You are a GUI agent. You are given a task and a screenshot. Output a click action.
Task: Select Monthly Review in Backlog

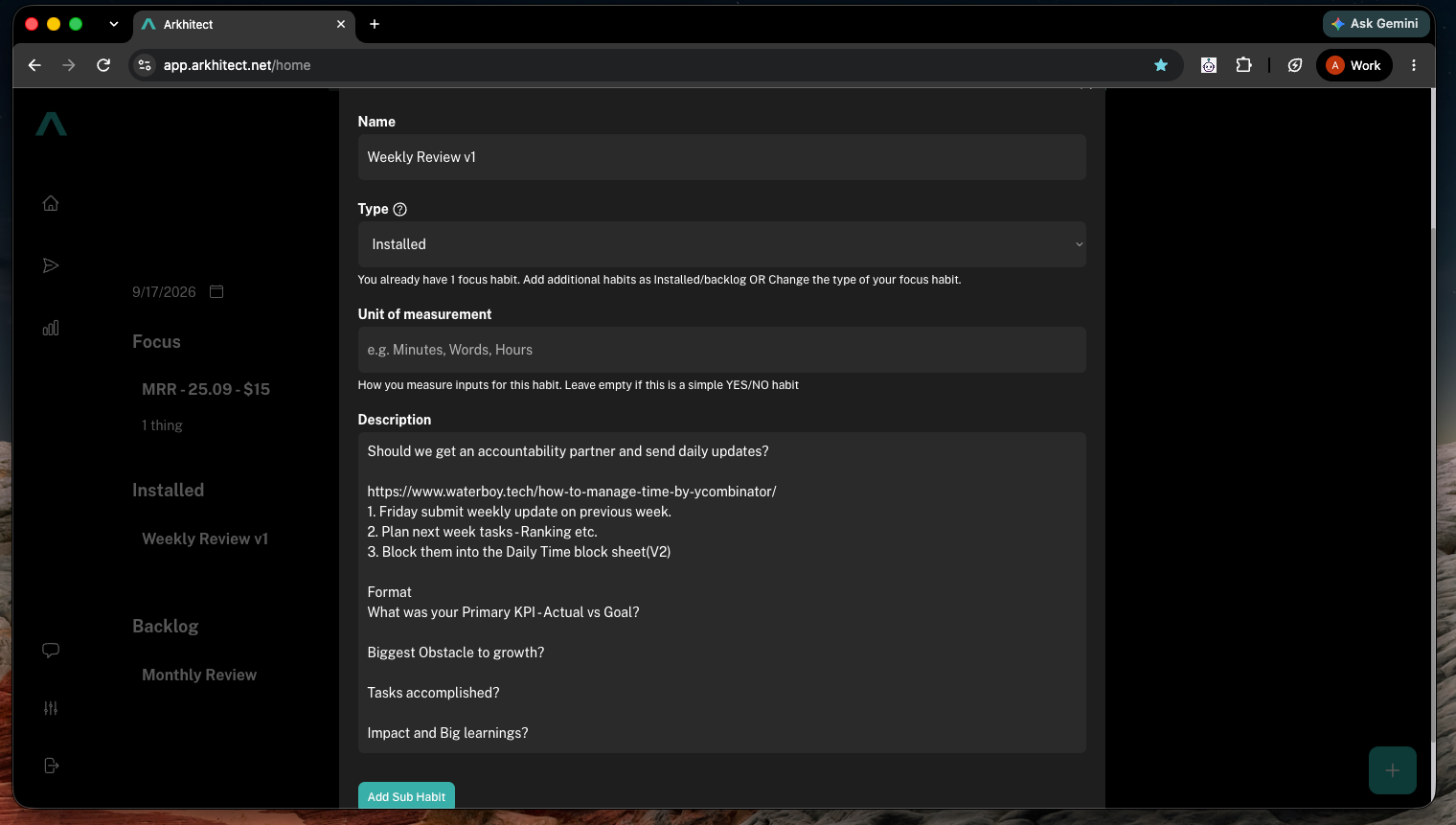coord(199,675)
